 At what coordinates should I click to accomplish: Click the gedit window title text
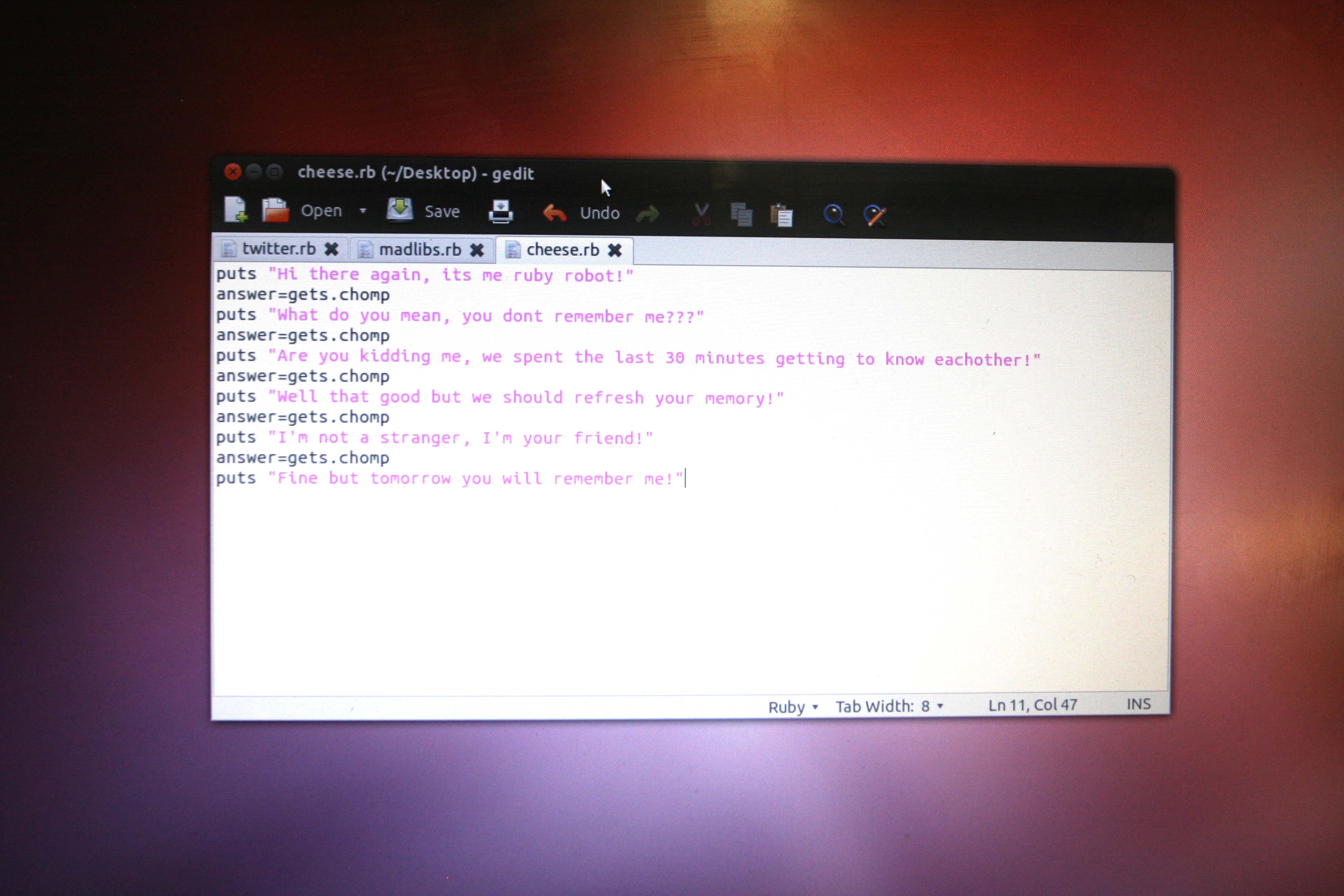coord(416,172)
